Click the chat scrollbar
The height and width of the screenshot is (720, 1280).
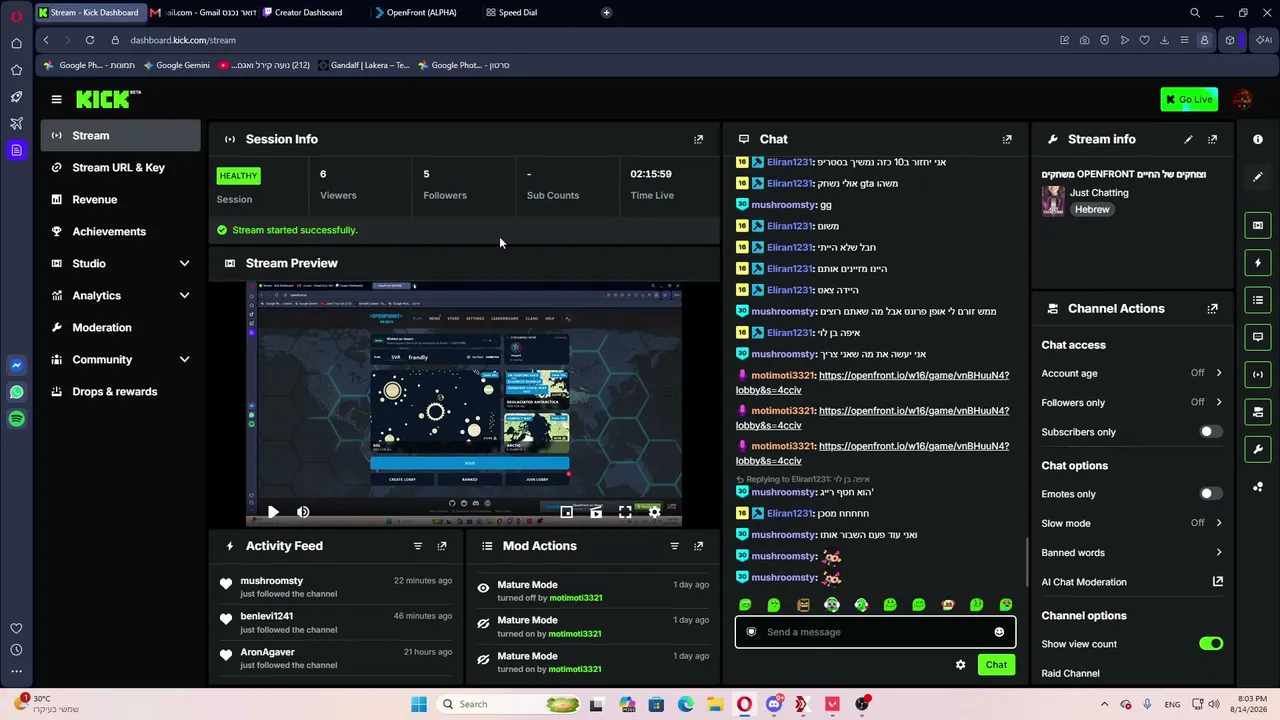pos(1027,562)
